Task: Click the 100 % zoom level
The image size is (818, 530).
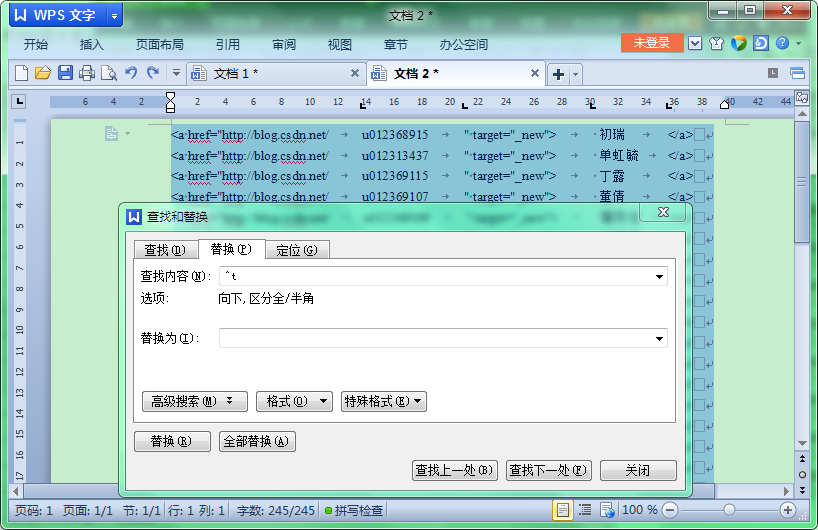Action: tap(640, 510)
